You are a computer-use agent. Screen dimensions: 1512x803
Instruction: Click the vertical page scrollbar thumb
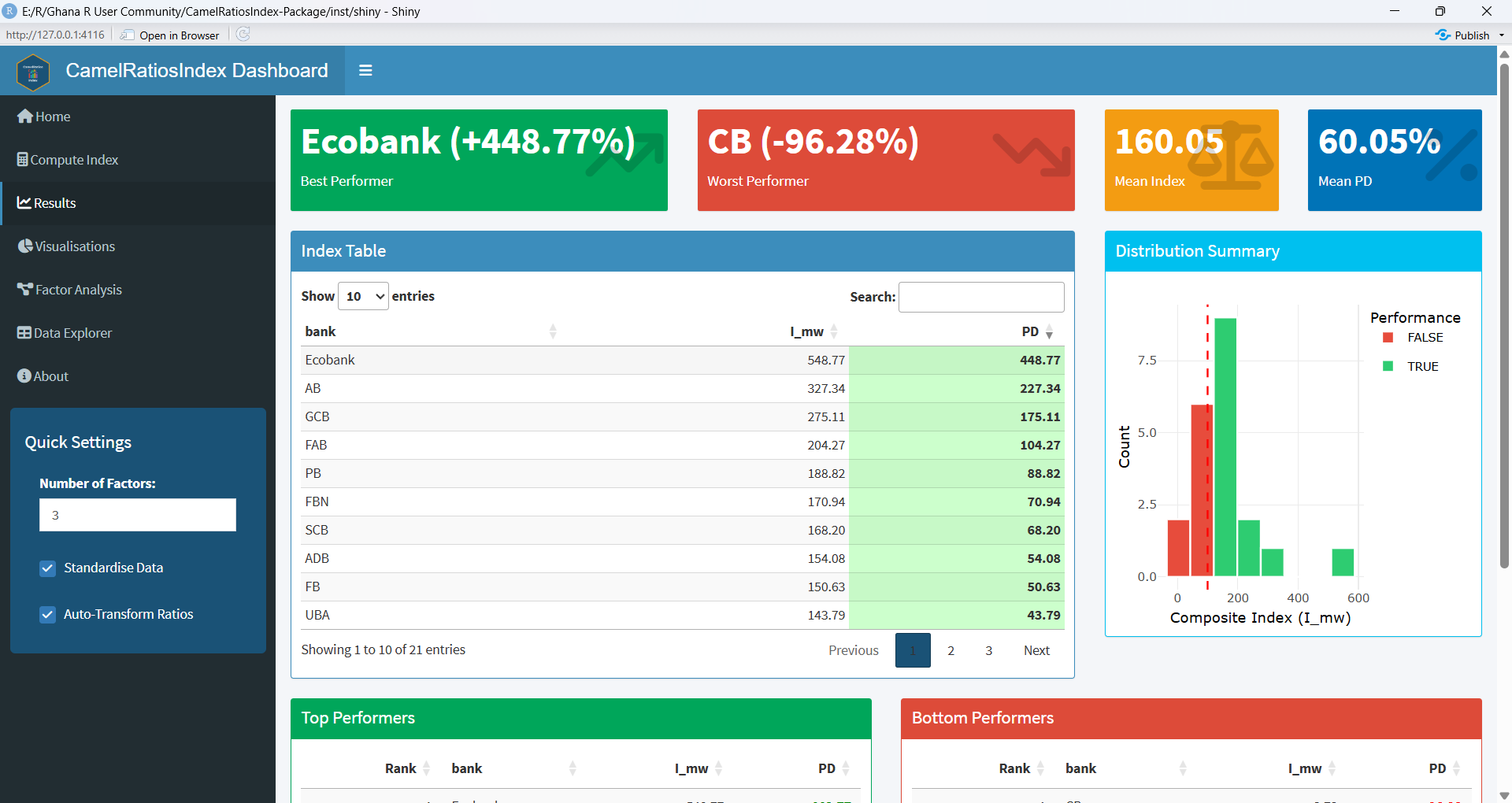pyautogui.click(x=1504, y=315)
